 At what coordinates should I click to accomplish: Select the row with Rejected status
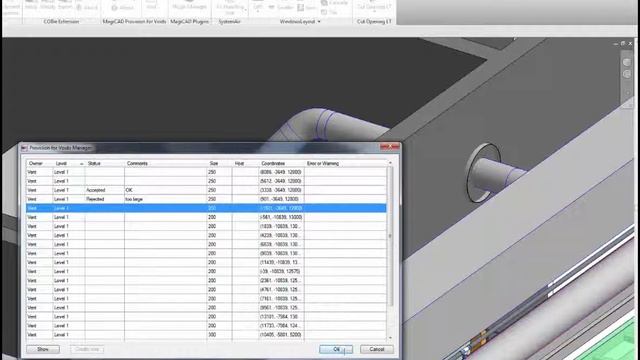click(206, 199)
